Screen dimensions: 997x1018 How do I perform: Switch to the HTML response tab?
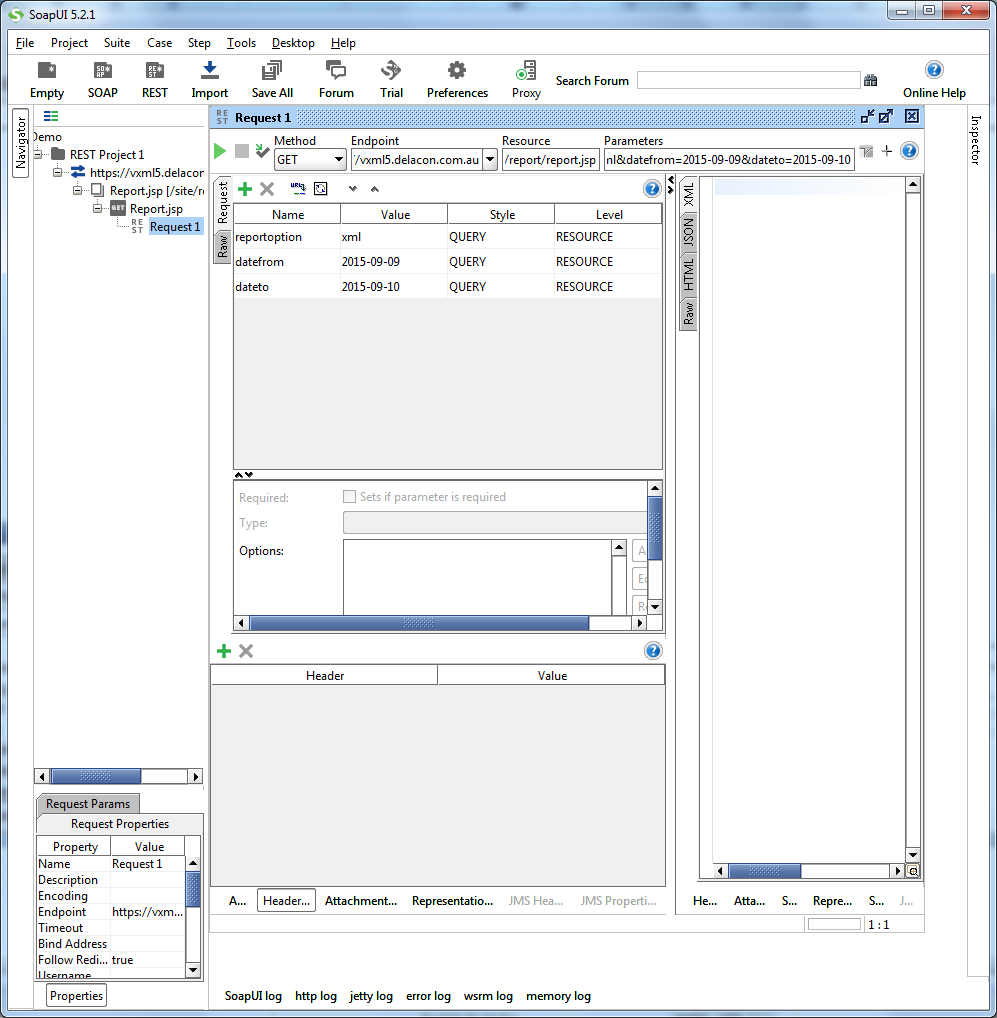(x=688, y=275)
